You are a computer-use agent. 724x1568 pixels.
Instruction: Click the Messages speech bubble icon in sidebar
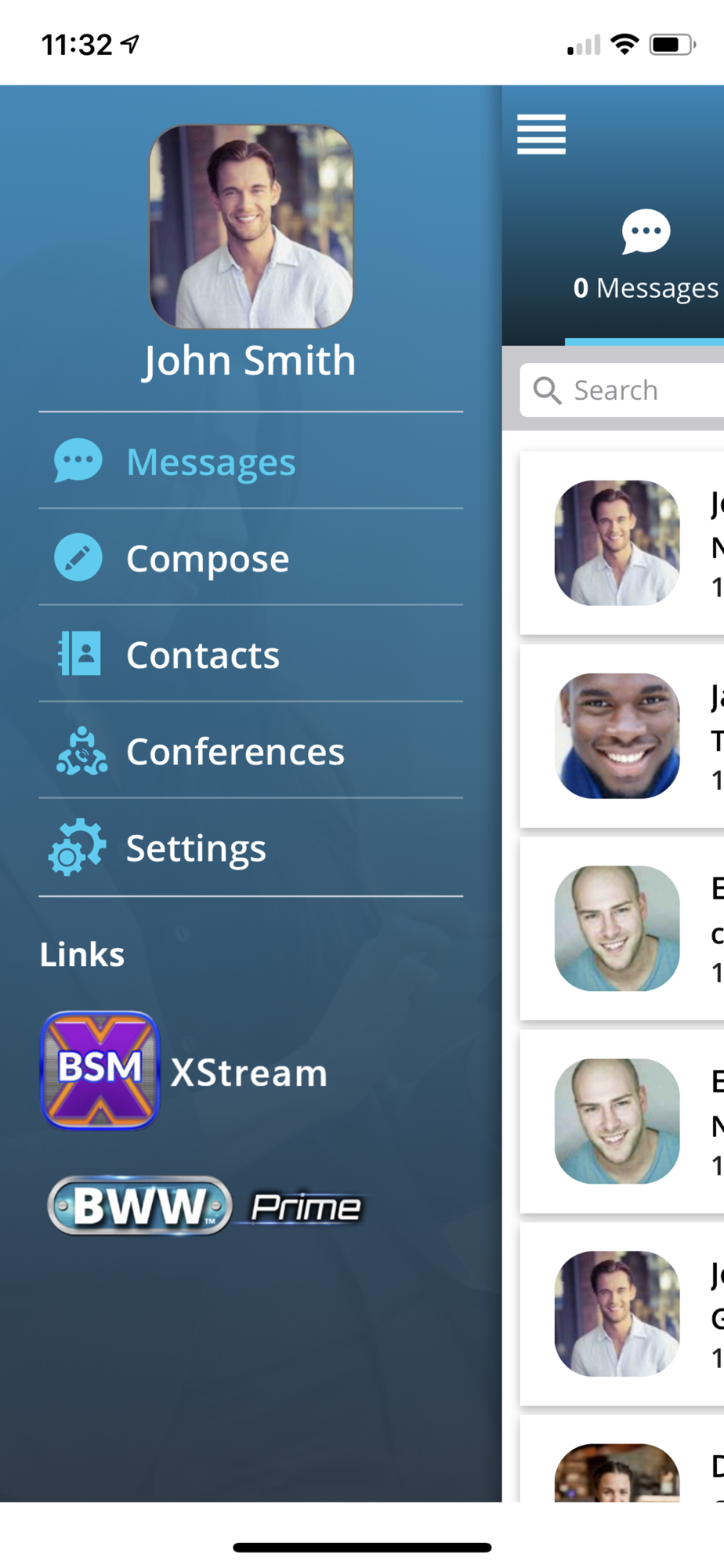78,460
